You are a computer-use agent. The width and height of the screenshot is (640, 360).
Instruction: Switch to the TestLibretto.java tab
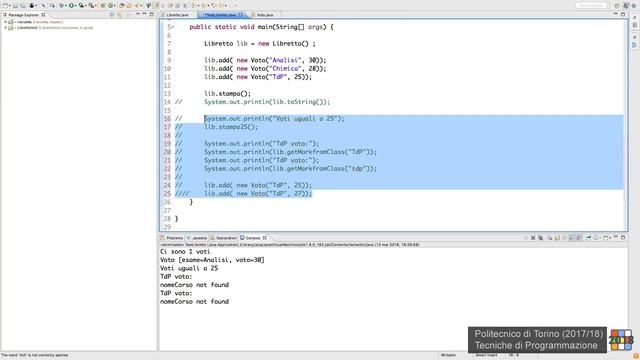[x=220, y=15]
